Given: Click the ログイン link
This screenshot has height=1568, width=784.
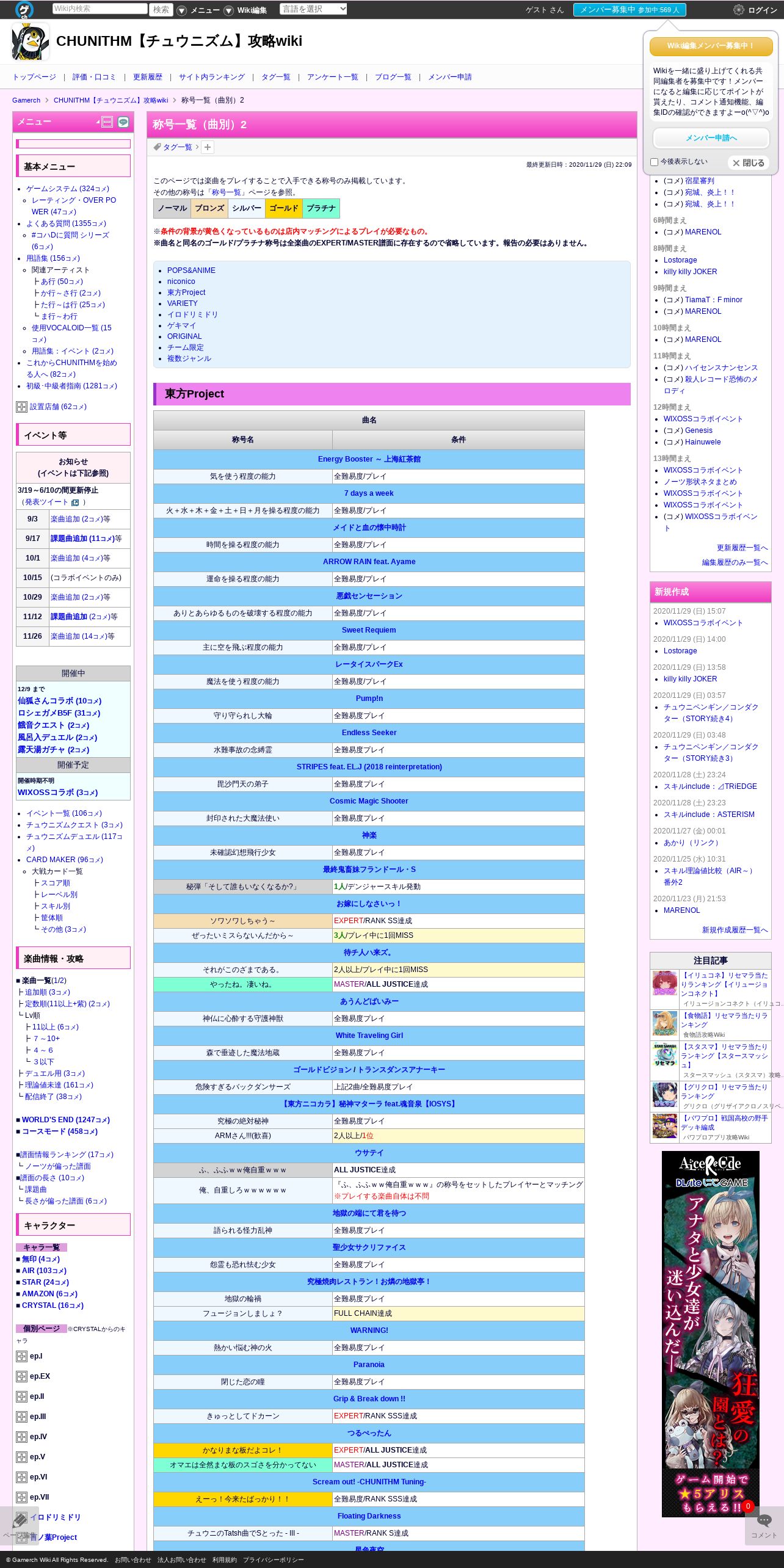Looking at the screenshot, I should (x=763, y=10).
